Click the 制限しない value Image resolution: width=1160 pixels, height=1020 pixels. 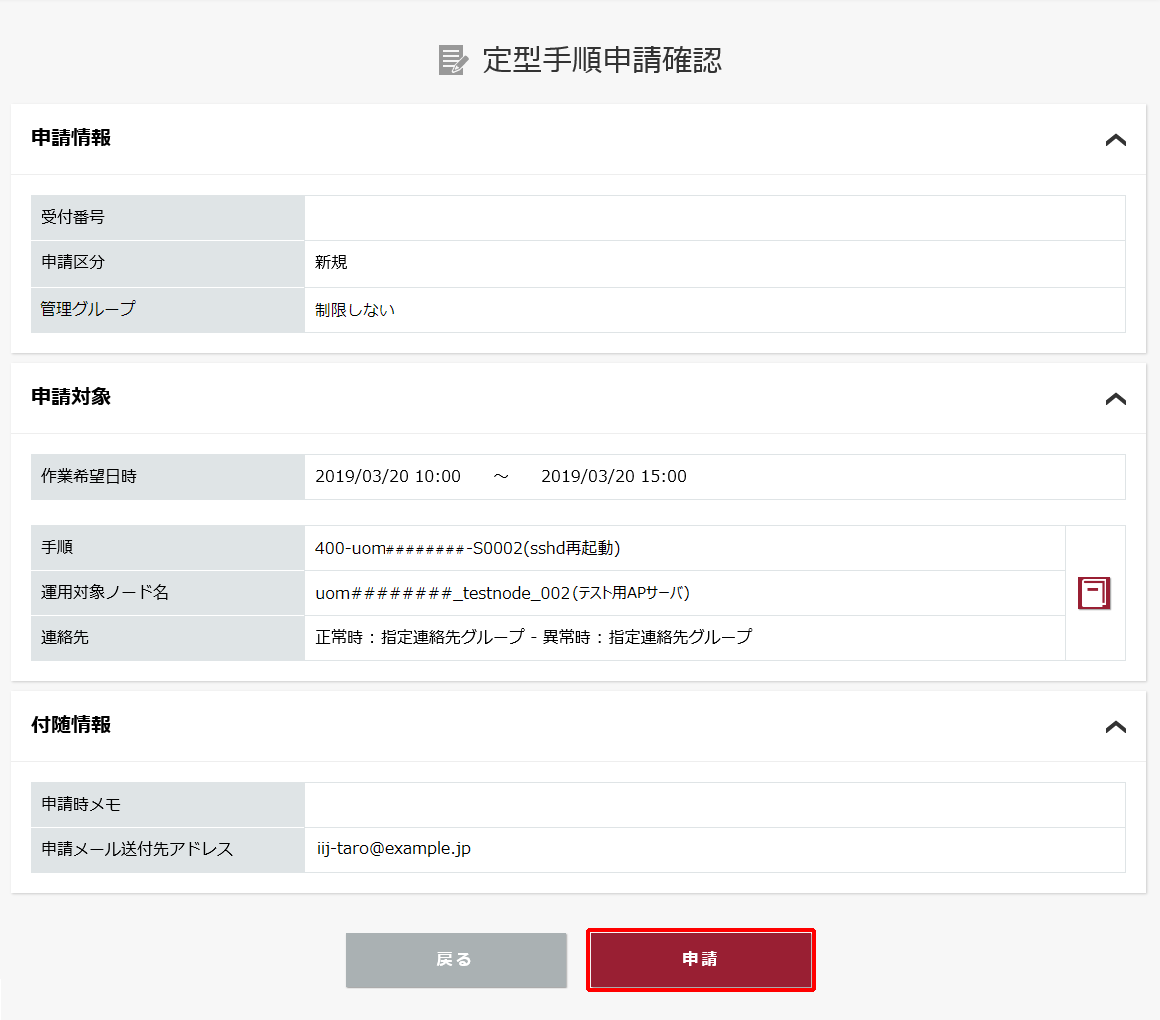(x=355, y=310)
